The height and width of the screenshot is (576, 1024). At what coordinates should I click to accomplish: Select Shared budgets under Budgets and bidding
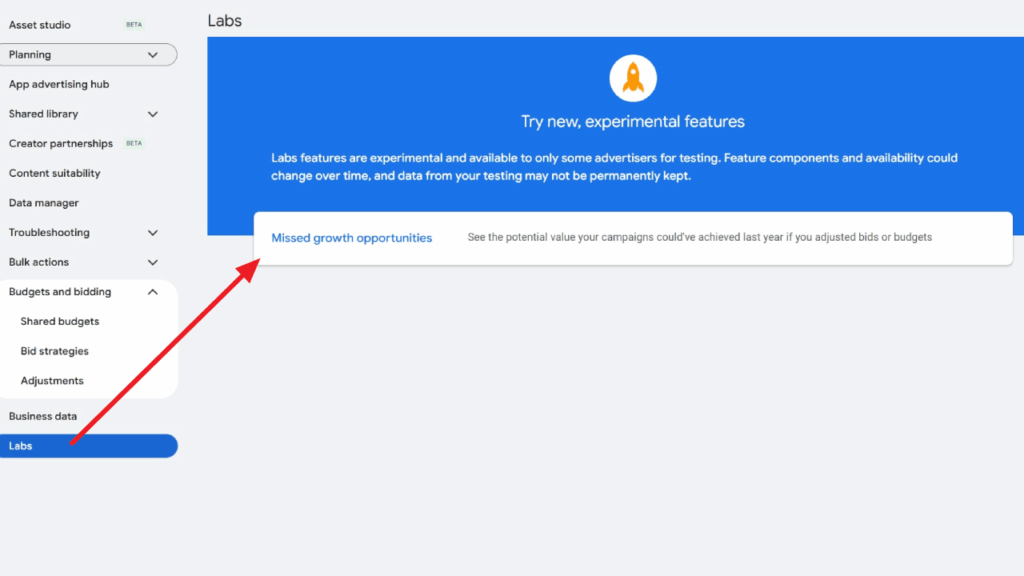60,321
